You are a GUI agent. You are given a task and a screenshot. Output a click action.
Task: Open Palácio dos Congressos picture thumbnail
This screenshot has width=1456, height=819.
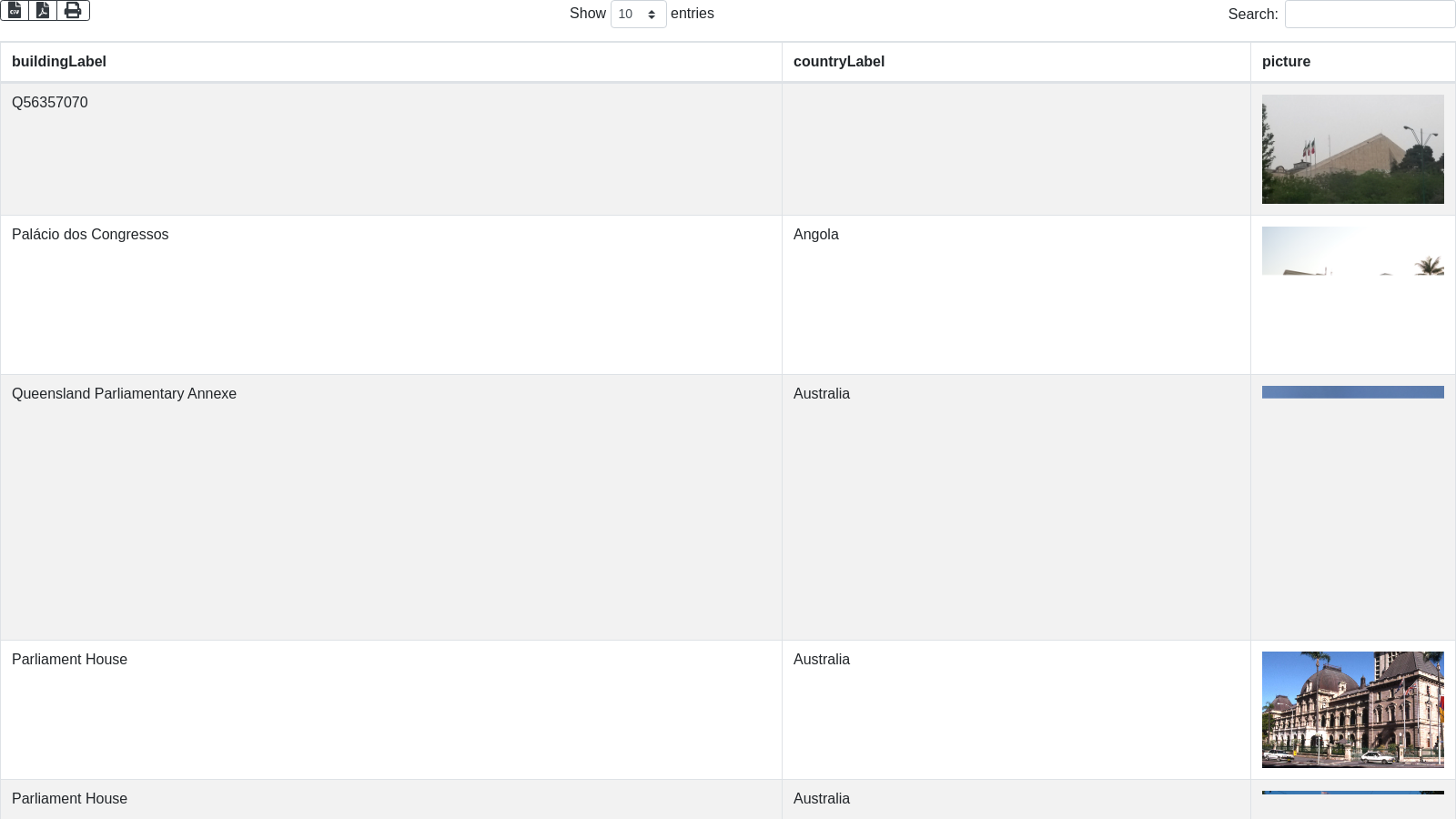pos(1352,251)
